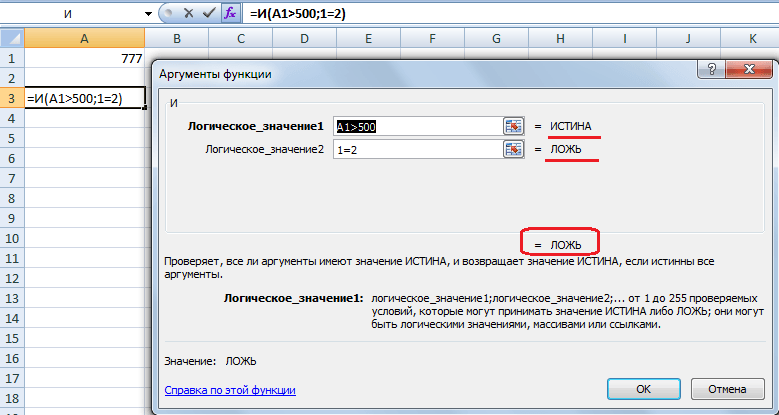Select column G header
Screen dimensions: 779x415
[x=497, y=38]
